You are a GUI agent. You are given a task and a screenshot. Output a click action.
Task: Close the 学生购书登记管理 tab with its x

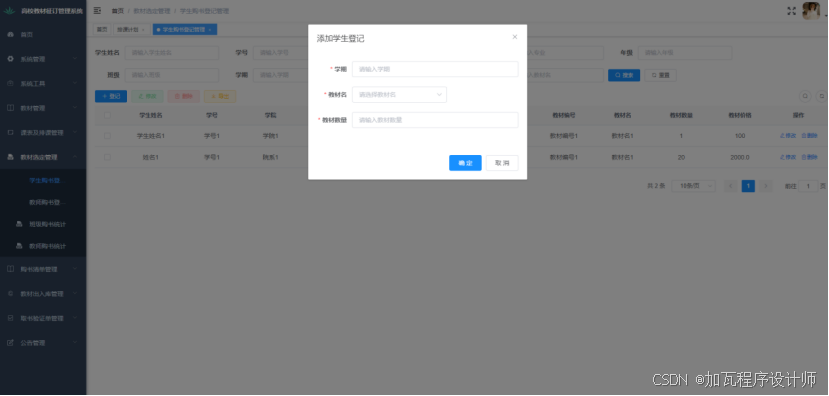pos(209,30)
